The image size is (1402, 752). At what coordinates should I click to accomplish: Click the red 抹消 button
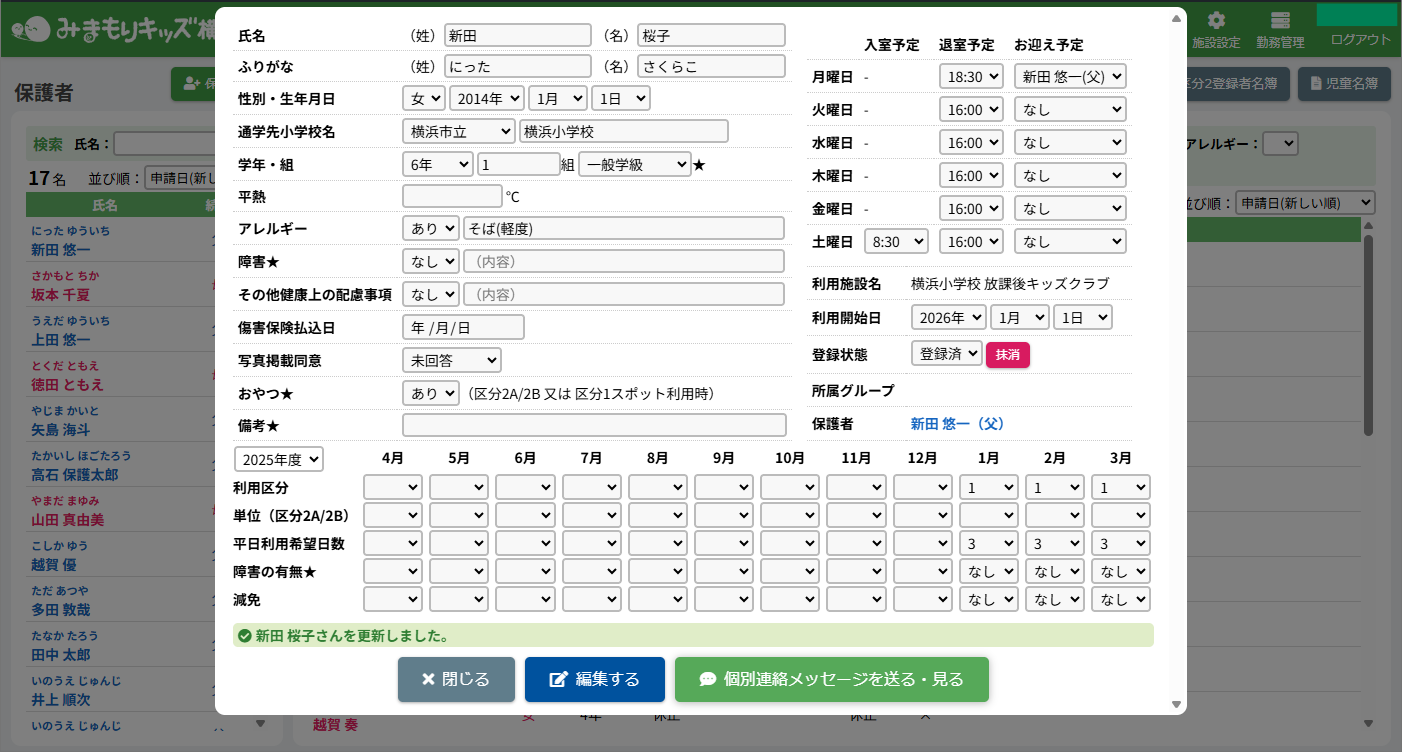pyautogui.click(x=1007, y=355)
